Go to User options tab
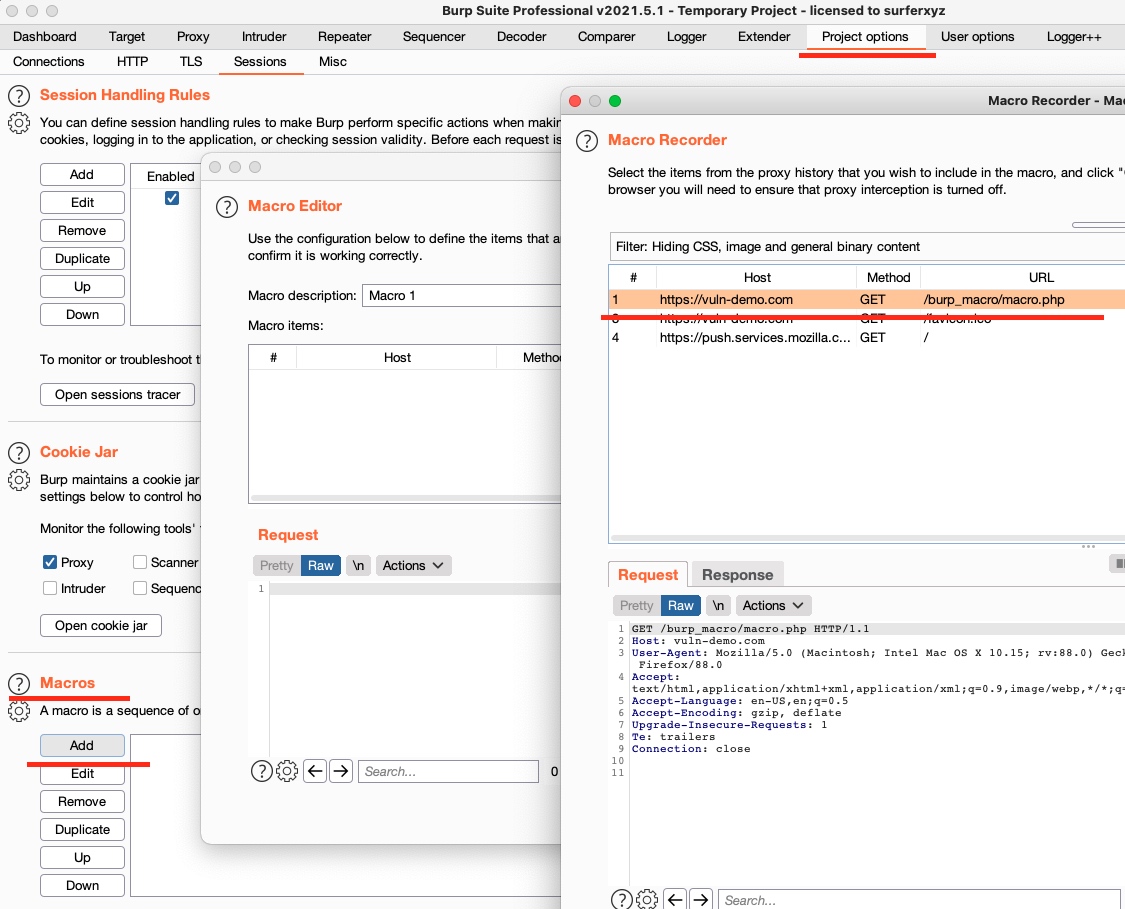Screen dimensions: 1125x909 tap(977, 37)
